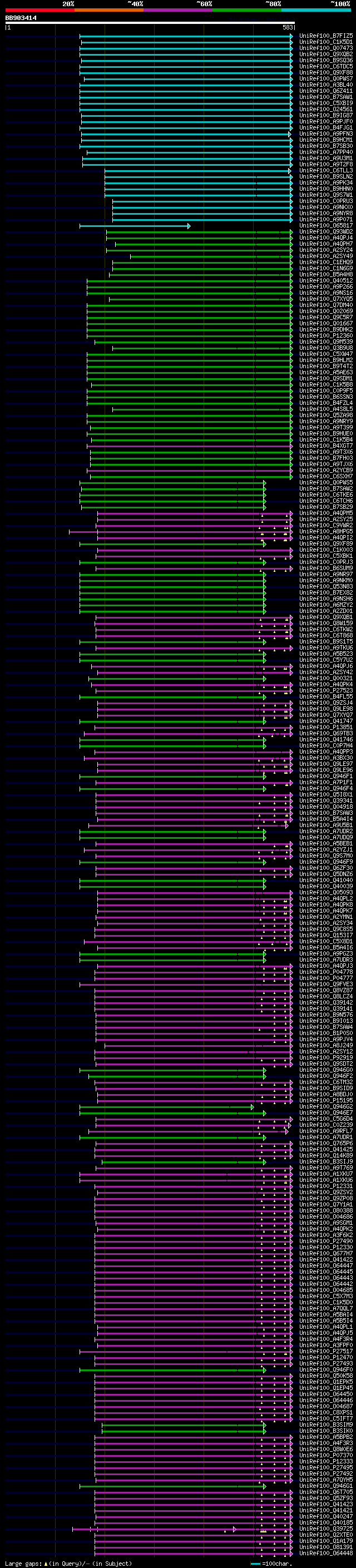Open the UniRef100_Q9XF89 hit label
Screen dimensions: 356x1568
coord(326,544)
